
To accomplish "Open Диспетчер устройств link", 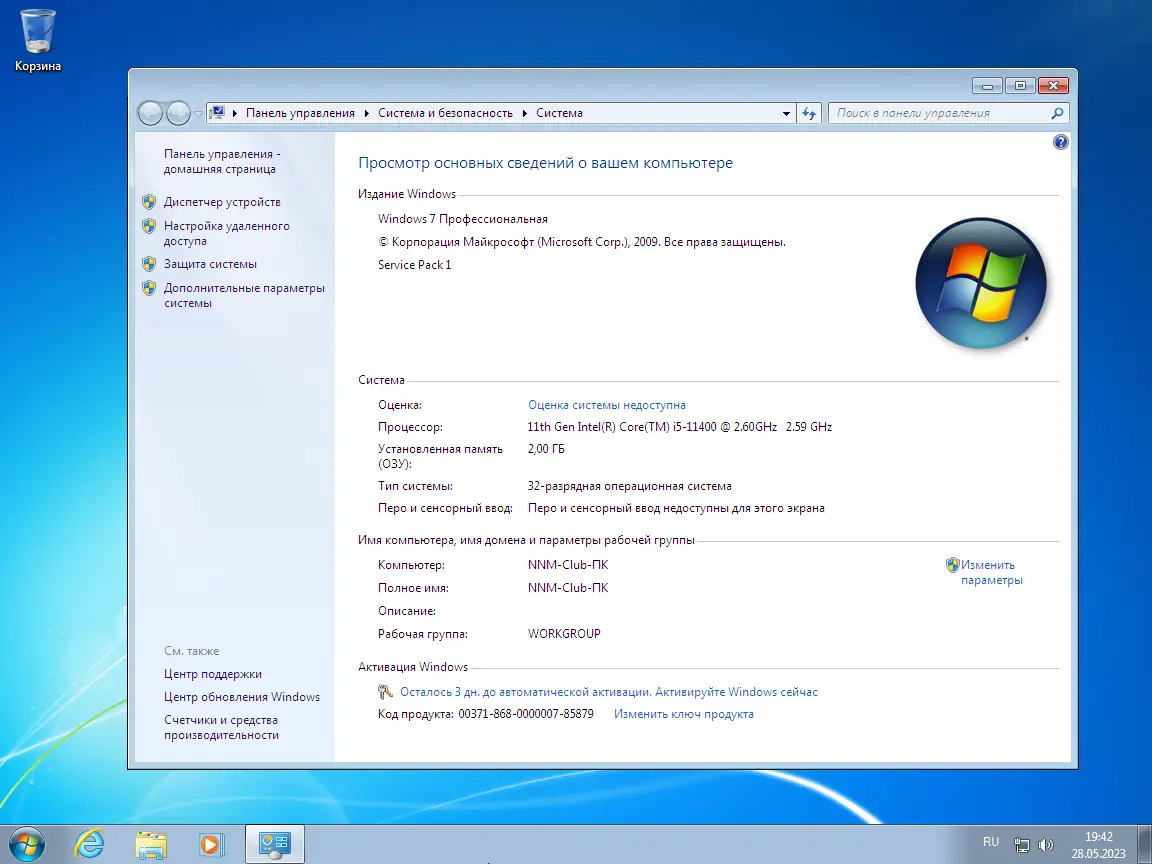I will 222,202.
